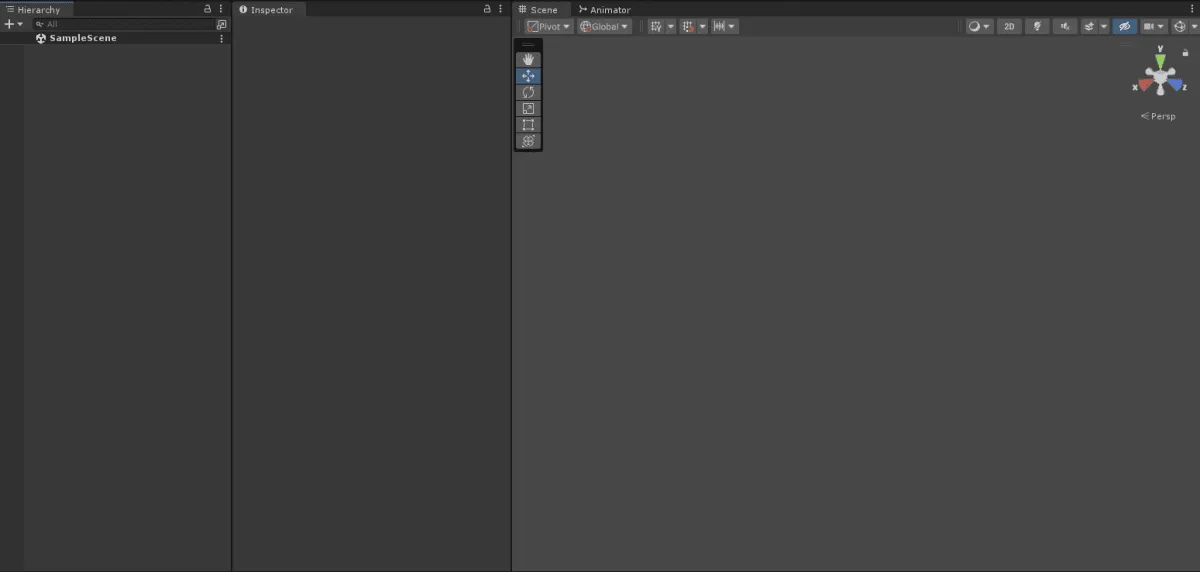The image size is (1200, 572).
Task: Open the snap increment dropdown arrow
Action: pyautogui.click(x=702, y=27)
